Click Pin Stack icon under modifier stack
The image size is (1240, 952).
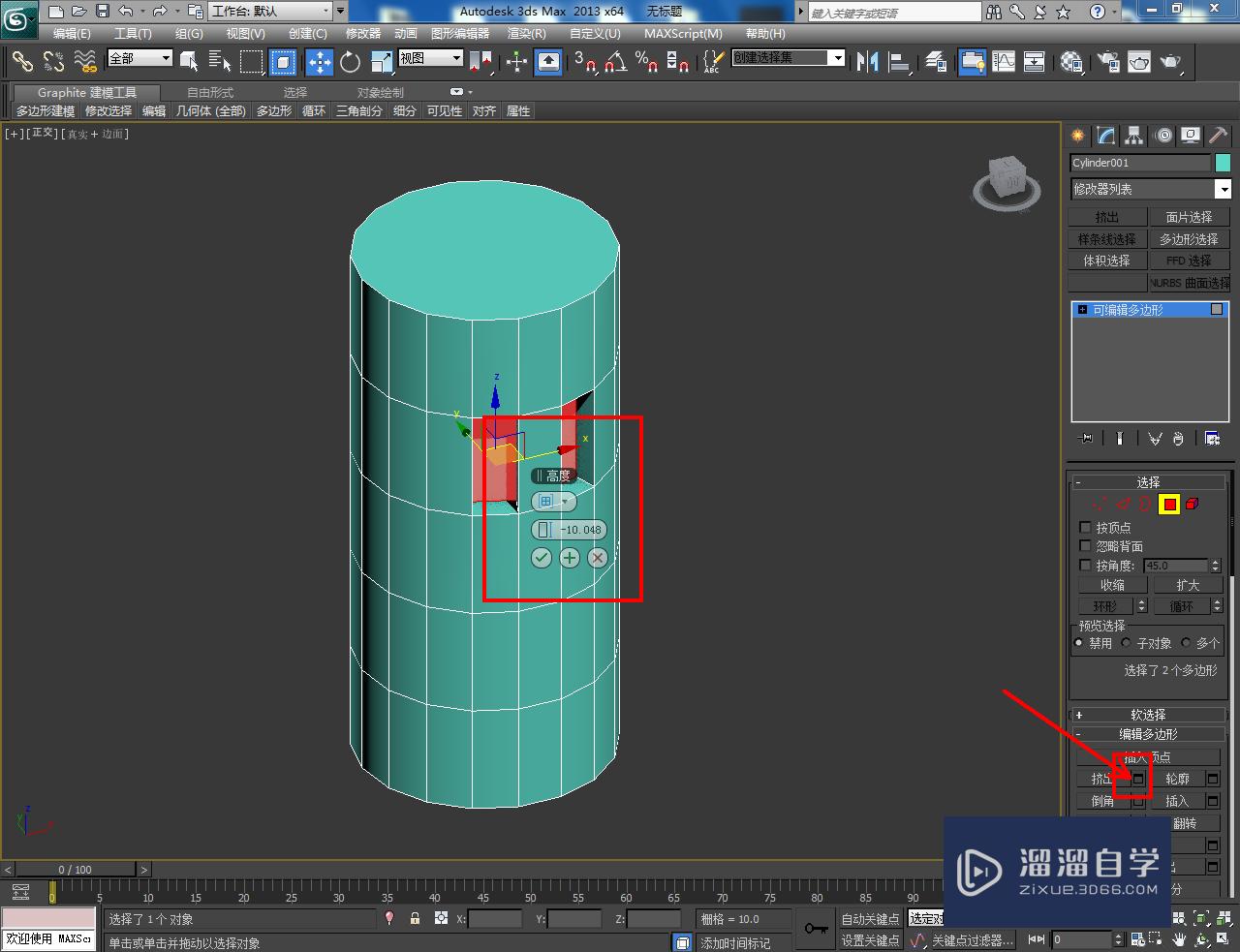point(1086,439)
